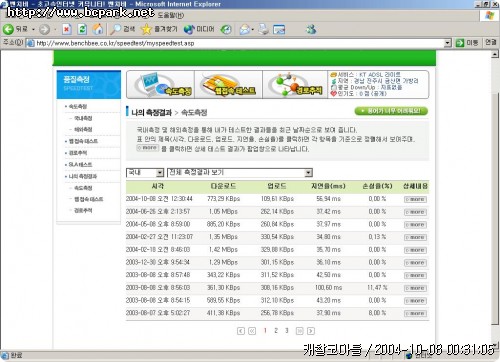Image resolution: width=500 pixels, height=362 pixels.
Task: Open the 국내 region dropdown
Action: pyautogui.click(x=145, y=172)
